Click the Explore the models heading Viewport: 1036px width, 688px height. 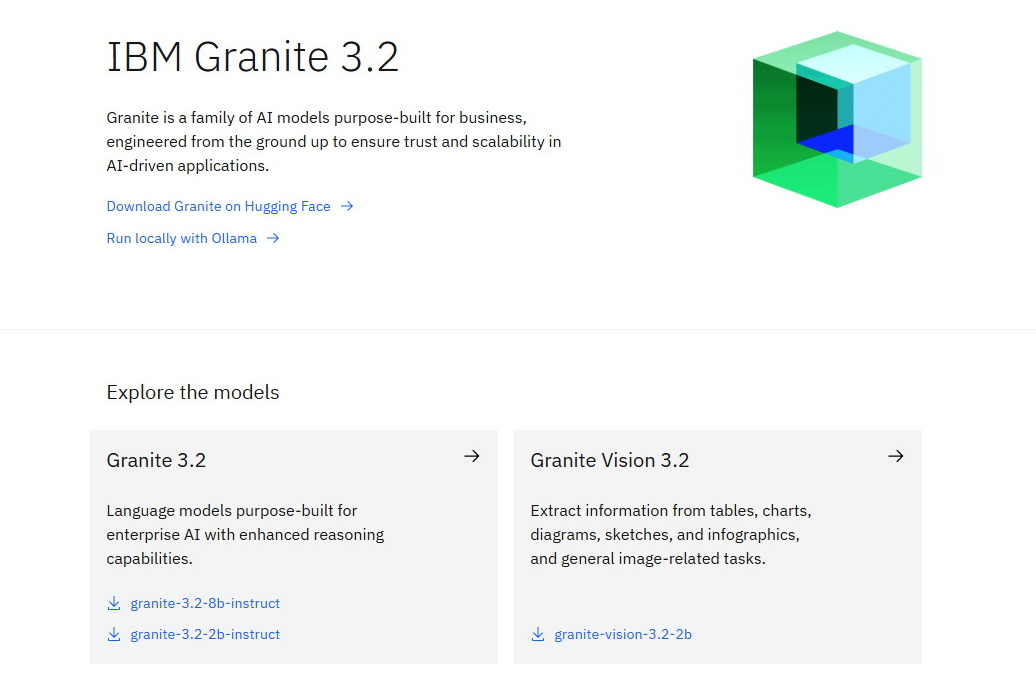[193, 393]
